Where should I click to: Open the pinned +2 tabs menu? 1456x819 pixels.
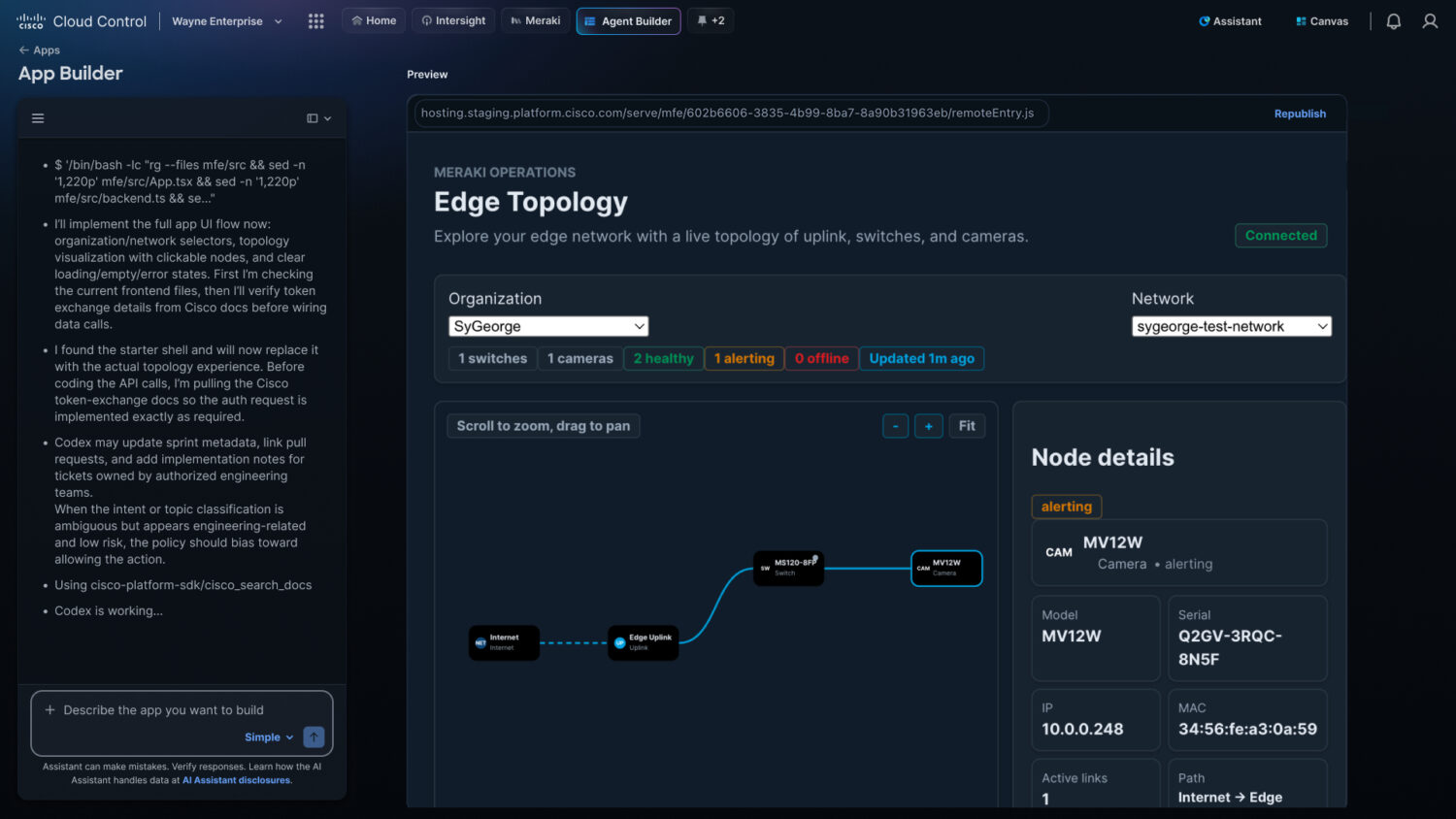click(711, 20)
